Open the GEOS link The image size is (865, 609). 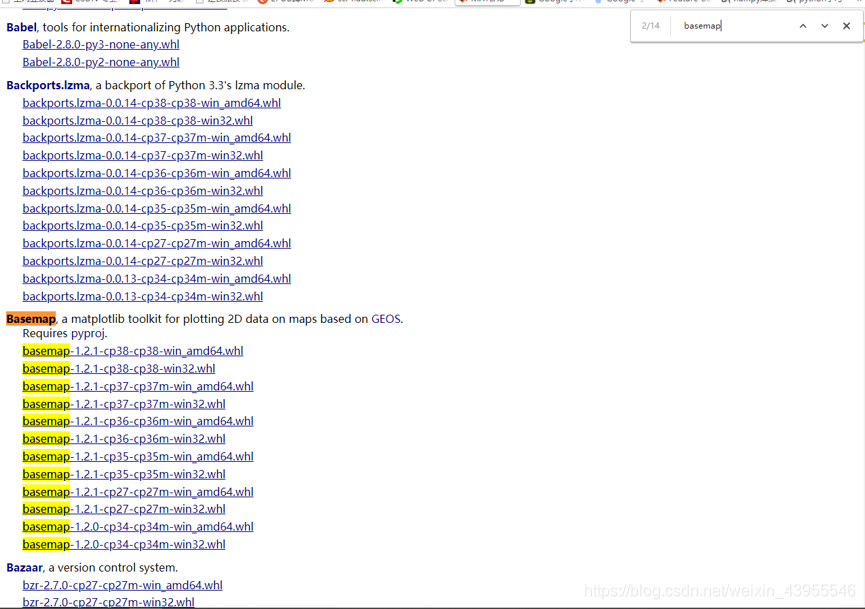coord(386,319)
